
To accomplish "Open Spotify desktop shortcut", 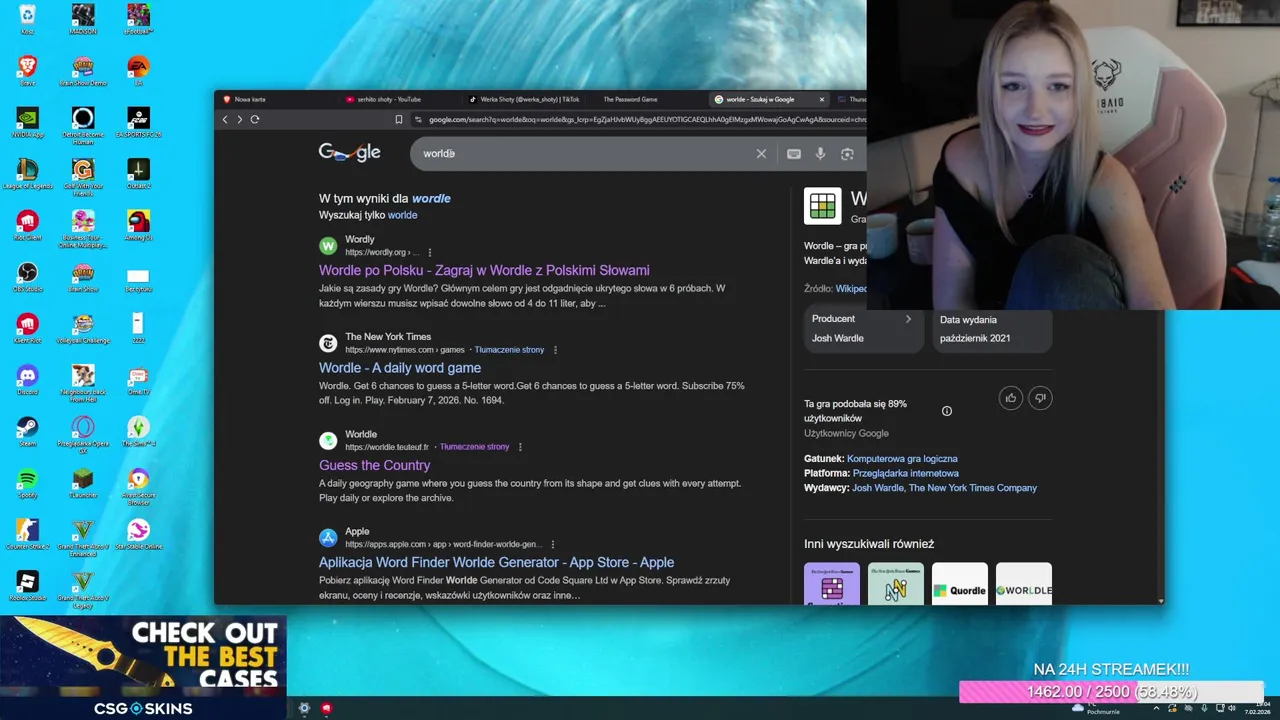I will point(27,483).
